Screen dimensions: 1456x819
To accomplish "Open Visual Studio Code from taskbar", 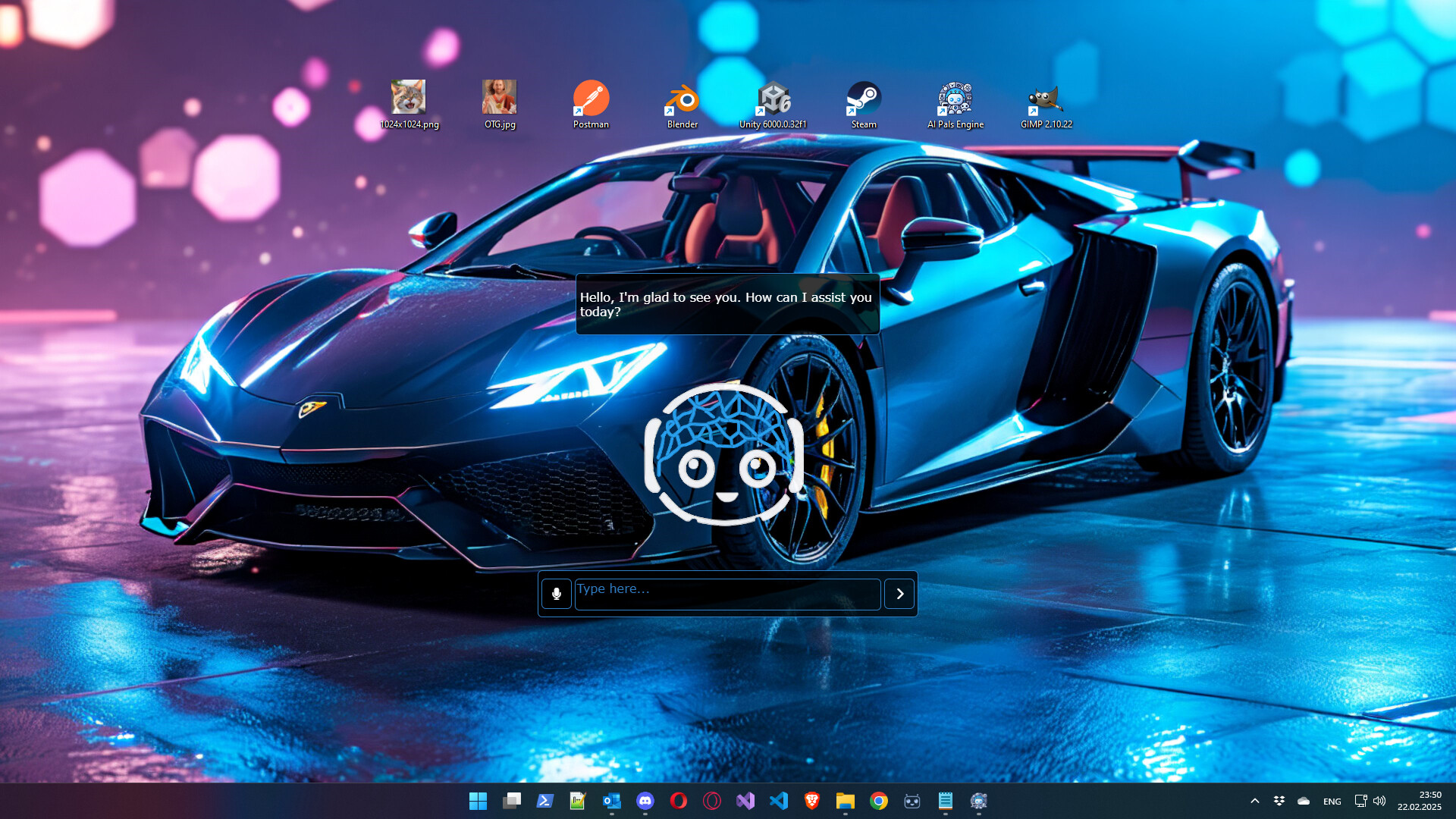I will [x=779, y=801].
